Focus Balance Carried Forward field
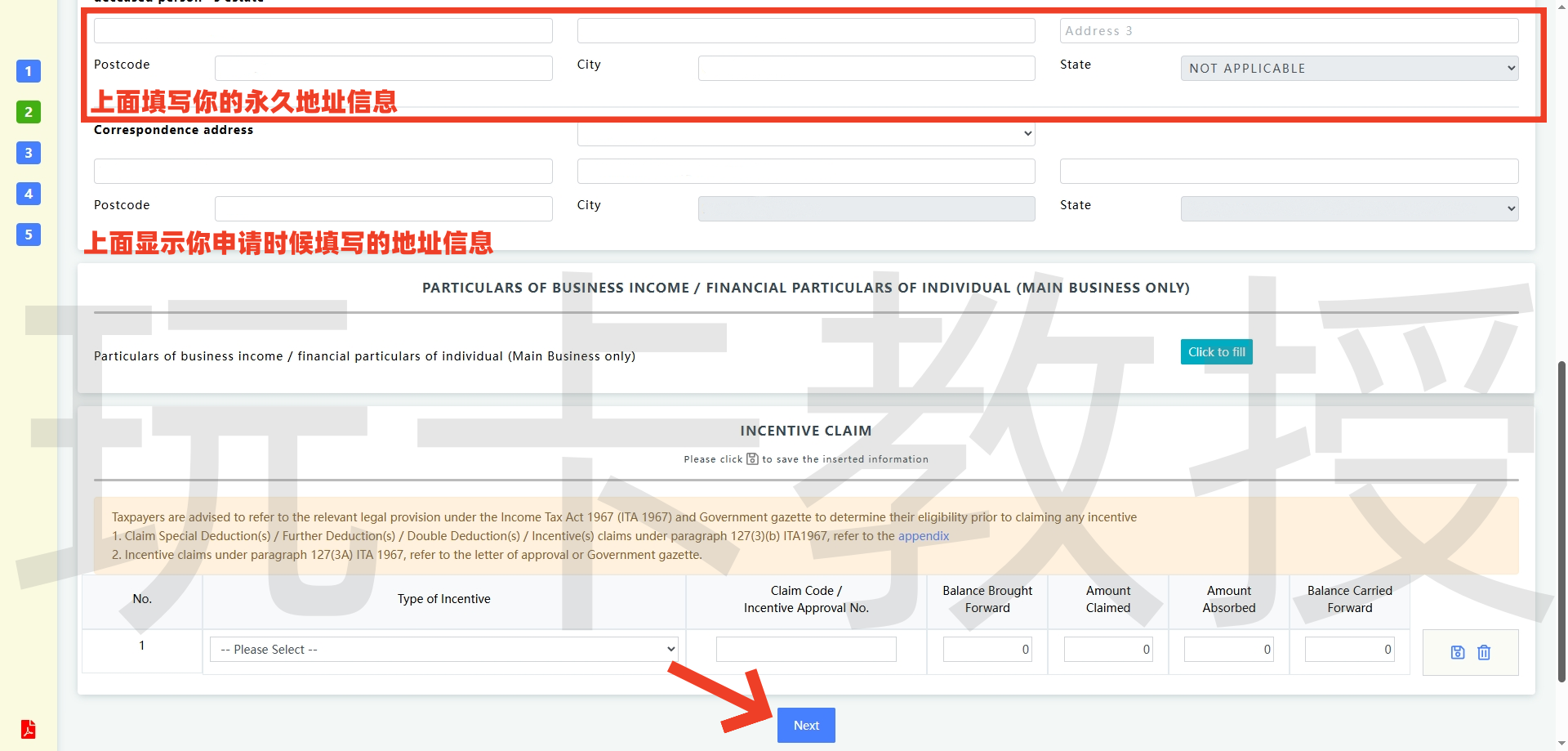Image resolution: width=1568 pixels, height=751 pixels. pyautogui.click(x=1349, y=650)
